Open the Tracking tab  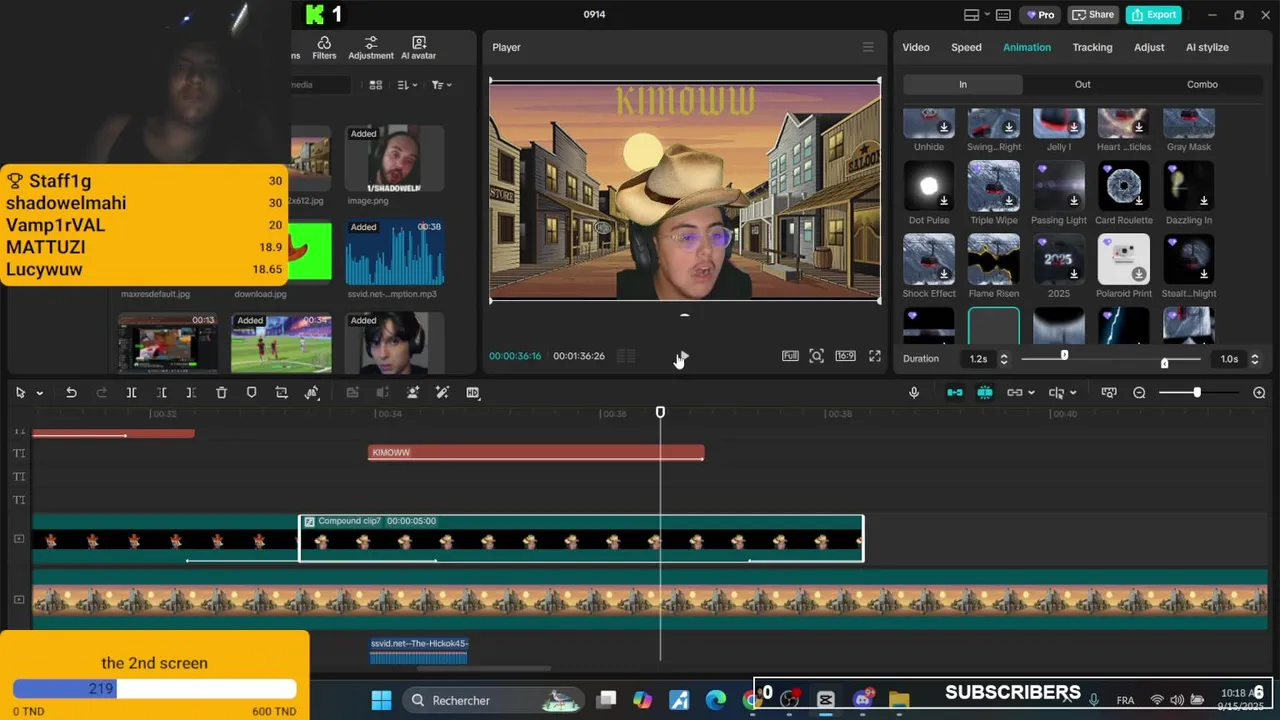(x=1092, y=47)
